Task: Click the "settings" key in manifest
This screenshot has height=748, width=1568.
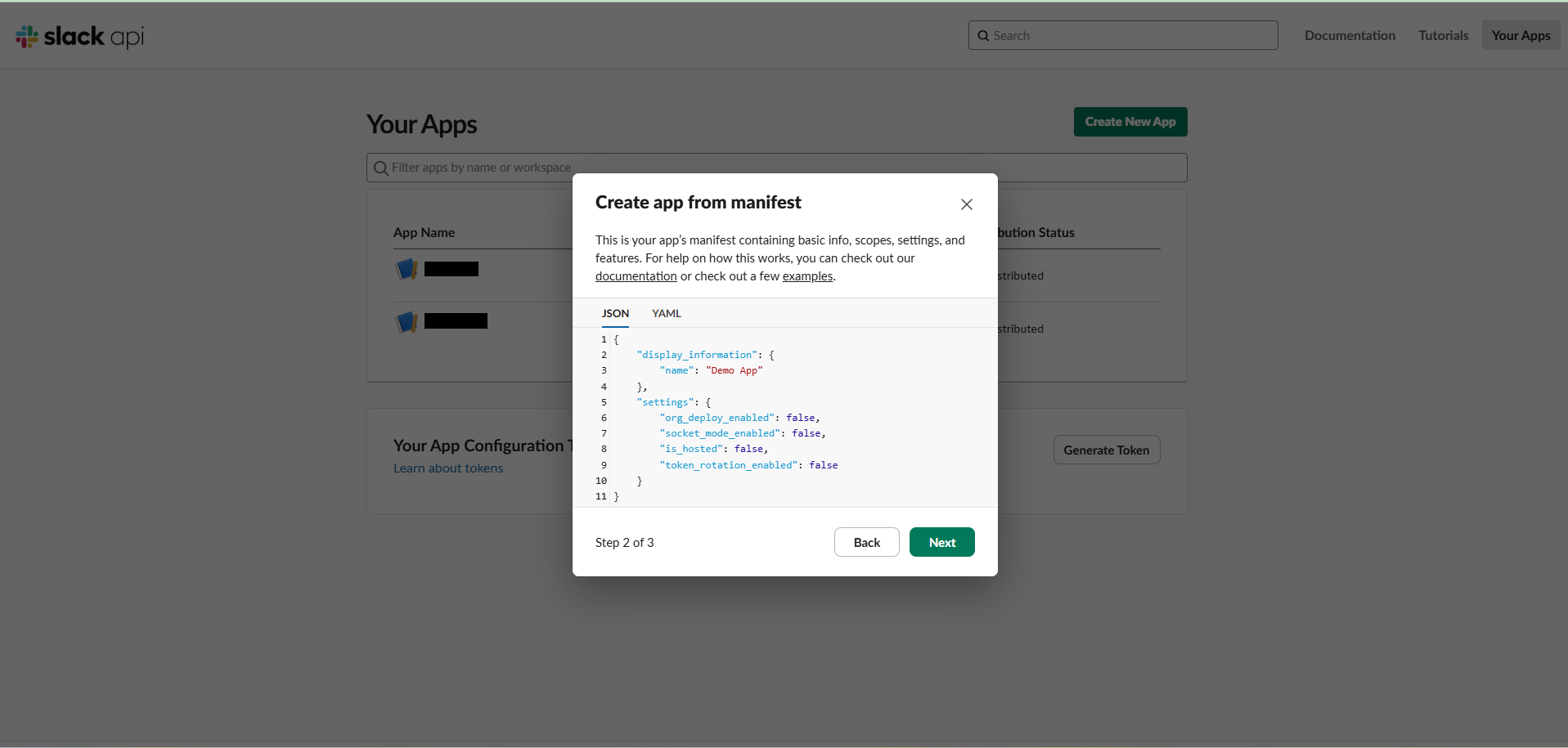Action: [665, 402]
